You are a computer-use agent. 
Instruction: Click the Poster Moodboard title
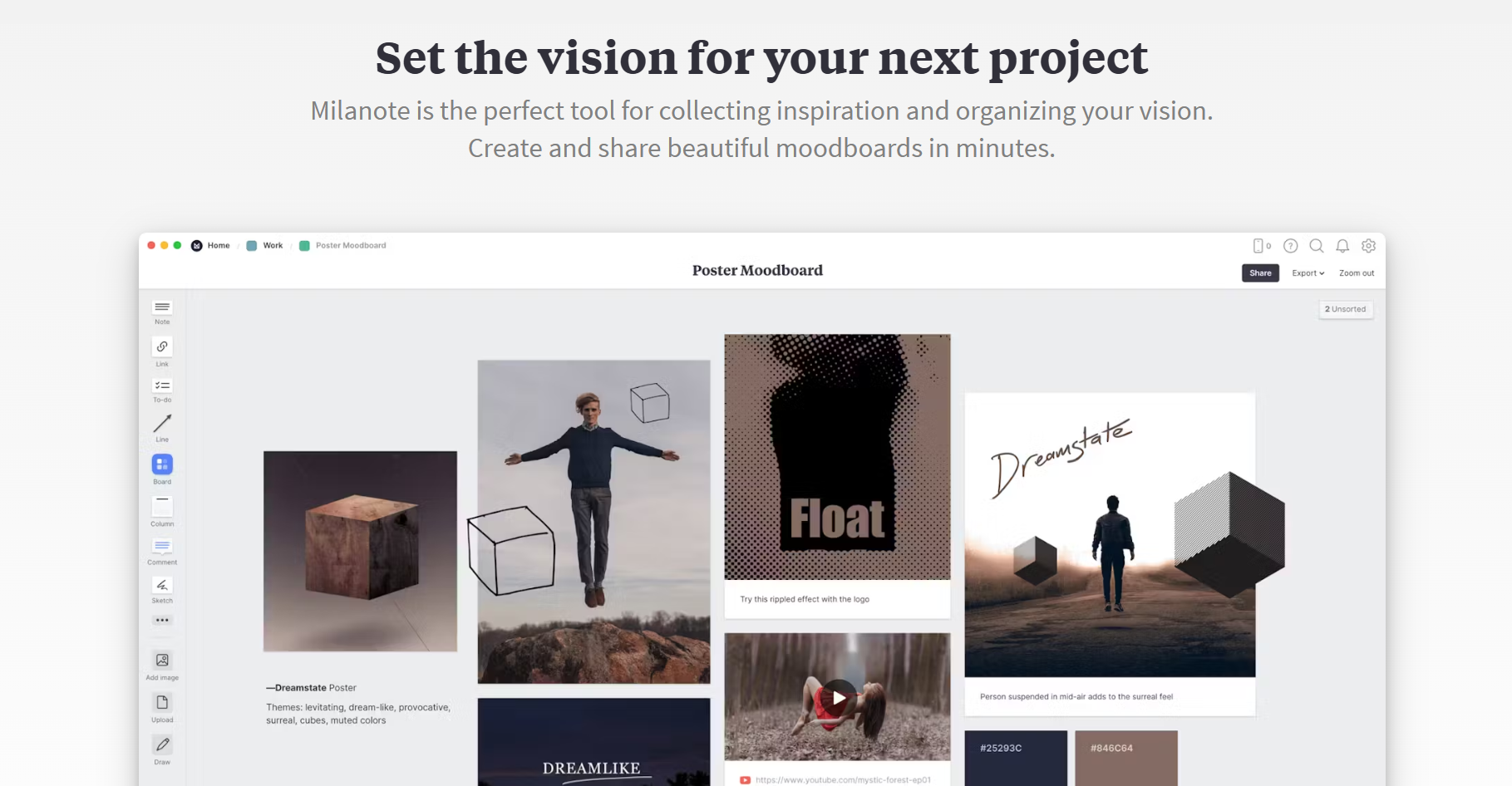757,271
